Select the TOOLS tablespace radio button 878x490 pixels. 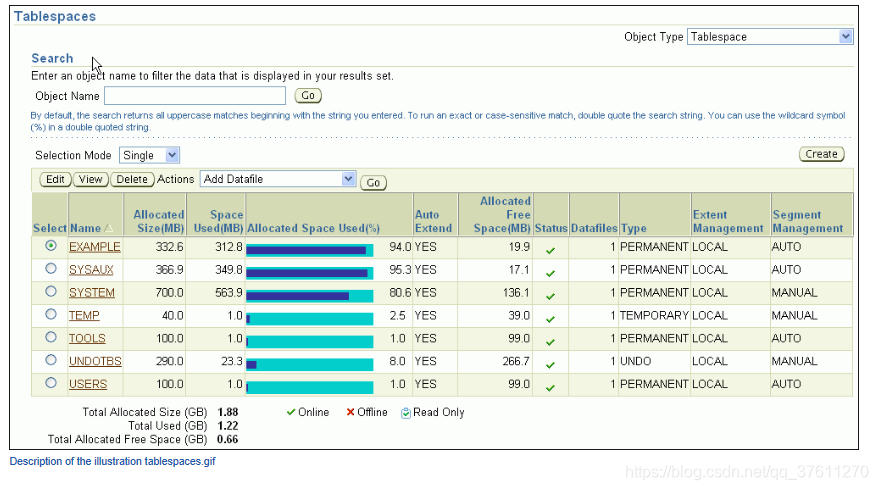[x=51, y=337]
